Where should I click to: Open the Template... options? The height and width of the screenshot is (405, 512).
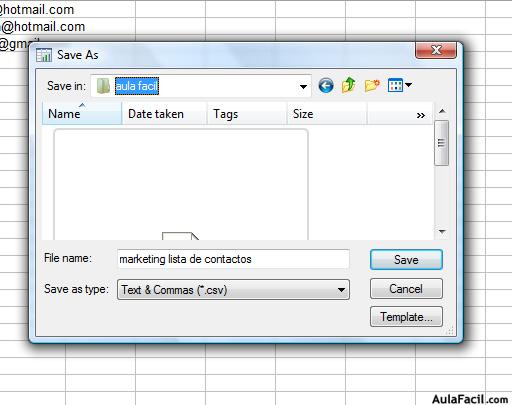[x=406, y=317]
